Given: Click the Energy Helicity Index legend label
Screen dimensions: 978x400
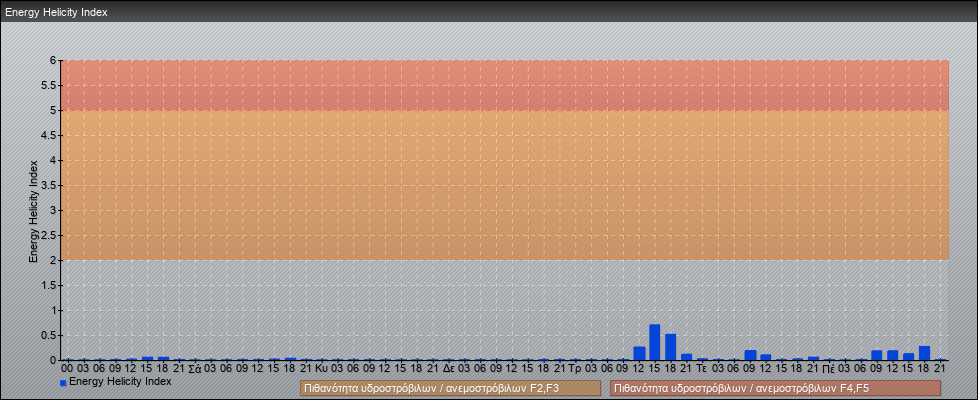Looking at the screenshot, I should point(120,381).
